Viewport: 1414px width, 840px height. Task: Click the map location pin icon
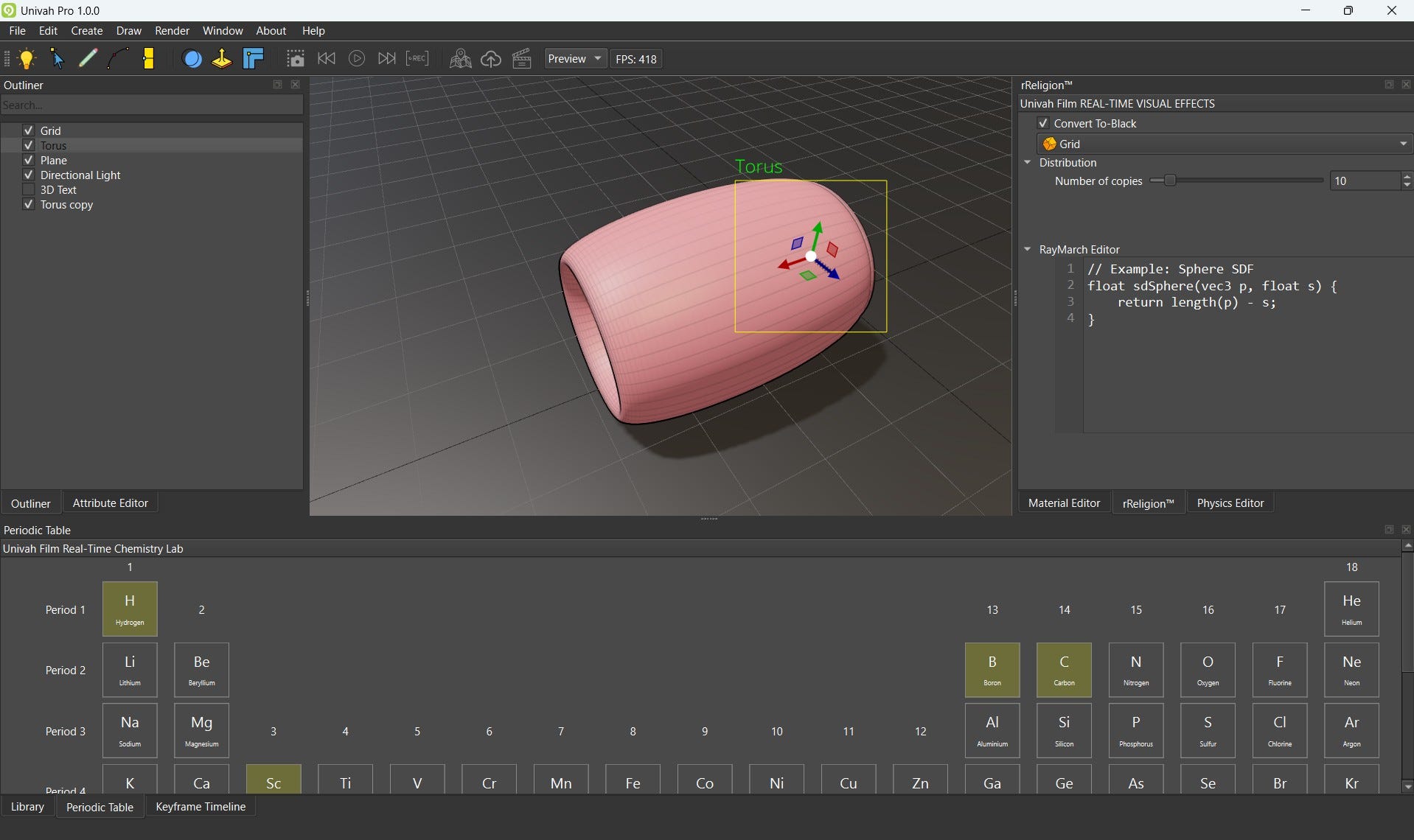(x=460, y=59)
